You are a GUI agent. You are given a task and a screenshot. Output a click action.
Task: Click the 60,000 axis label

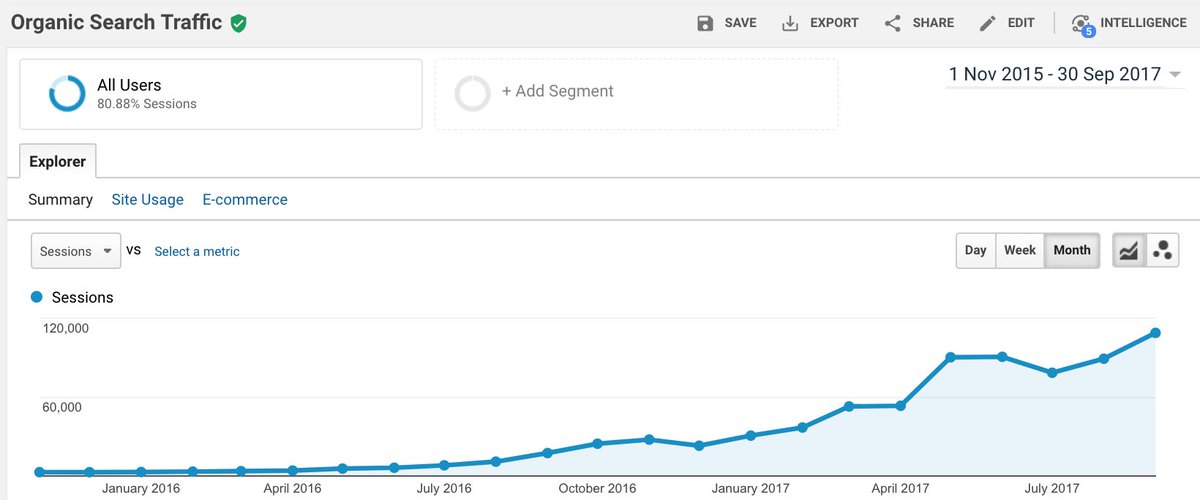pos(62,407)
